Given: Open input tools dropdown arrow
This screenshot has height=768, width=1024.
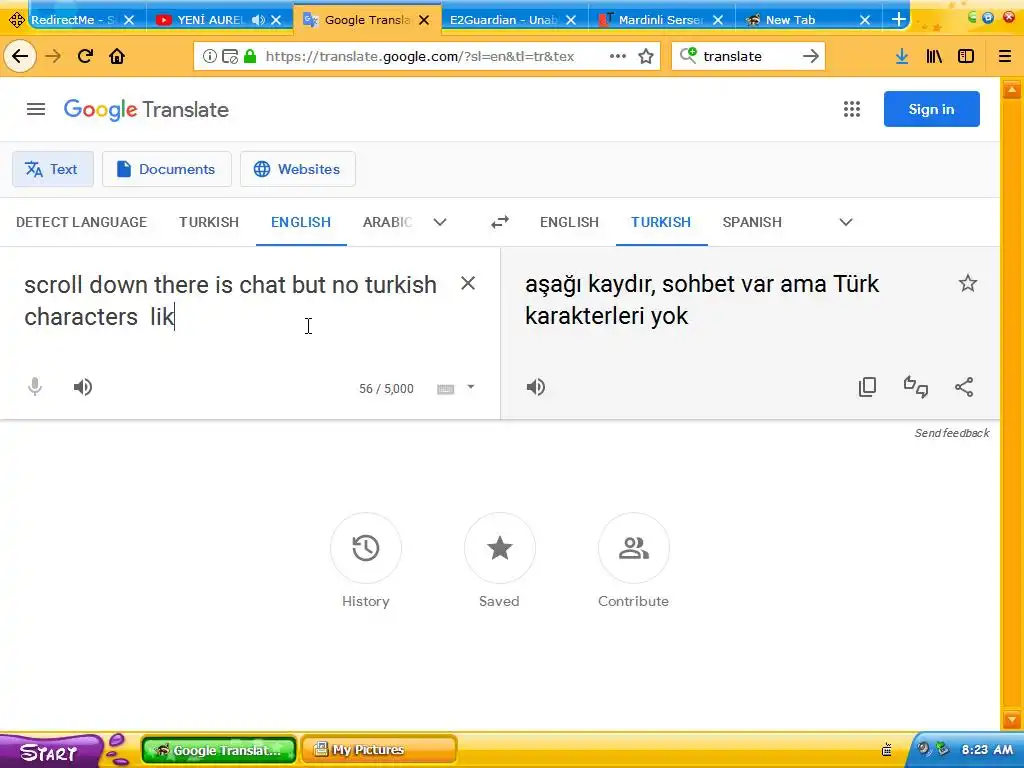Looking at the screenshot, I should point(471,387).
